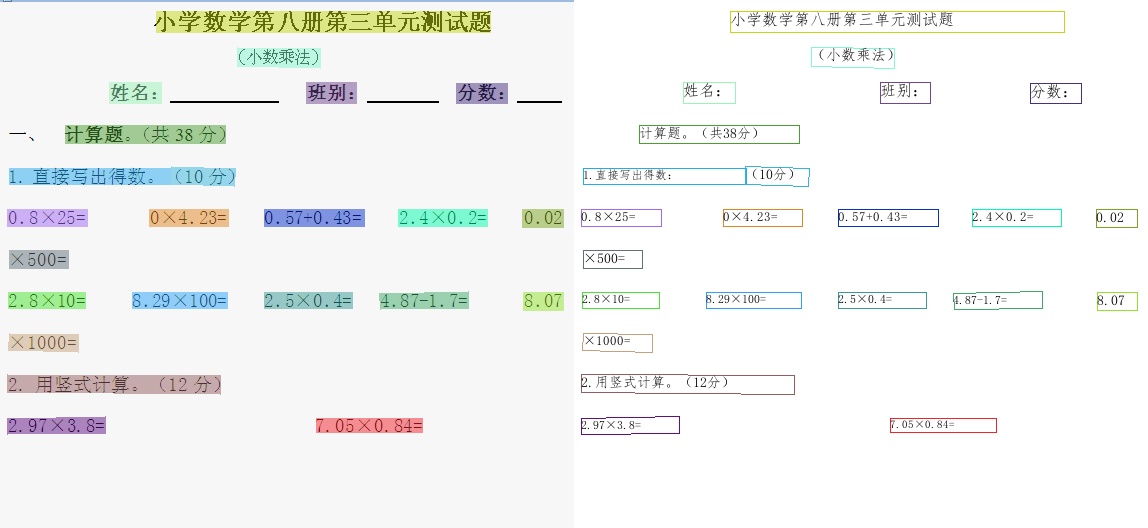Select the blue highlighted 1. 直接写出得数 line
This screenshot has width=1148, height=528.
click(x=122, y=177)
